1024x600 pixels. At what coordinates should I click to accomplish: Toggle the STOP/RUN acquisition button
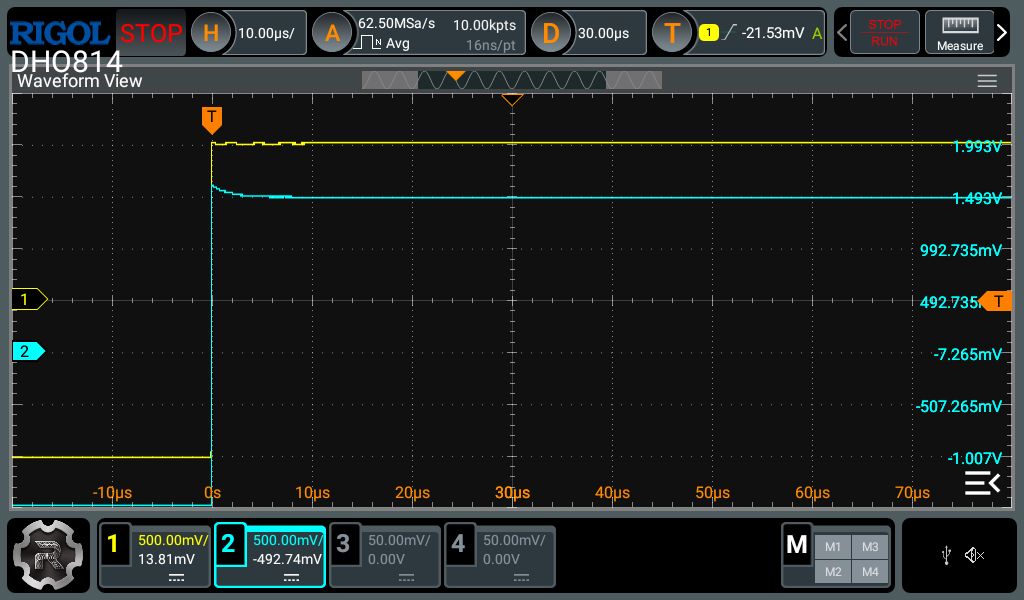coord(883,33)
